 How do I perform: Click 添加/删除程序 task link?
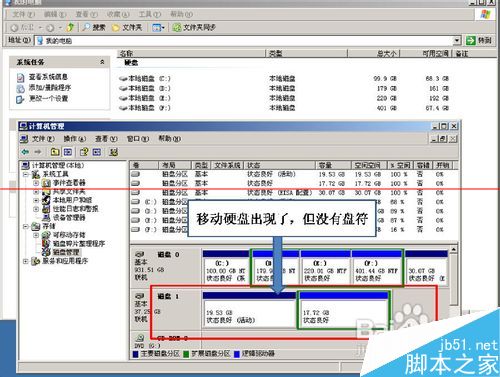pyautogui.click(x=50, y=88)
